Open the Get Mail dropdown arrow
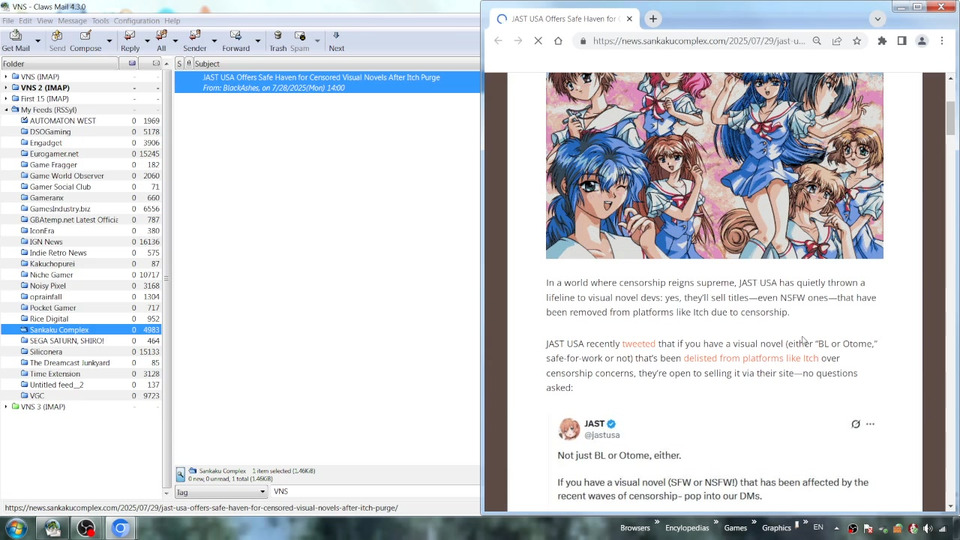This screenshot has width=960, height=540. tap(37, 41)
